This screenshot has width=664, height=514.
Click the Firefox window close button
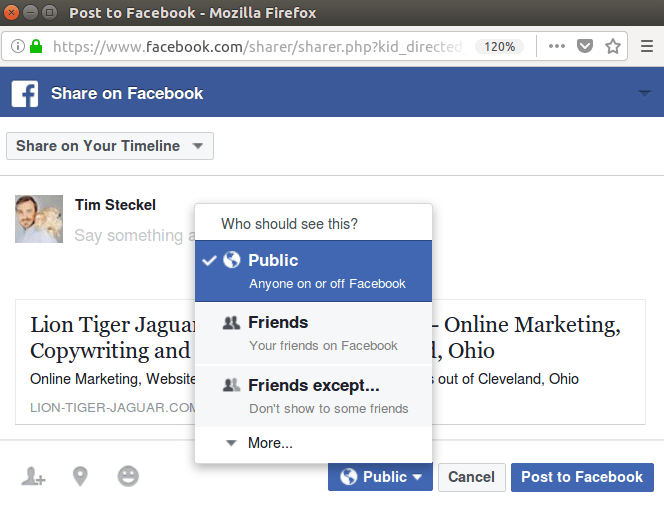pyautogui.click(x=11, y=13)
